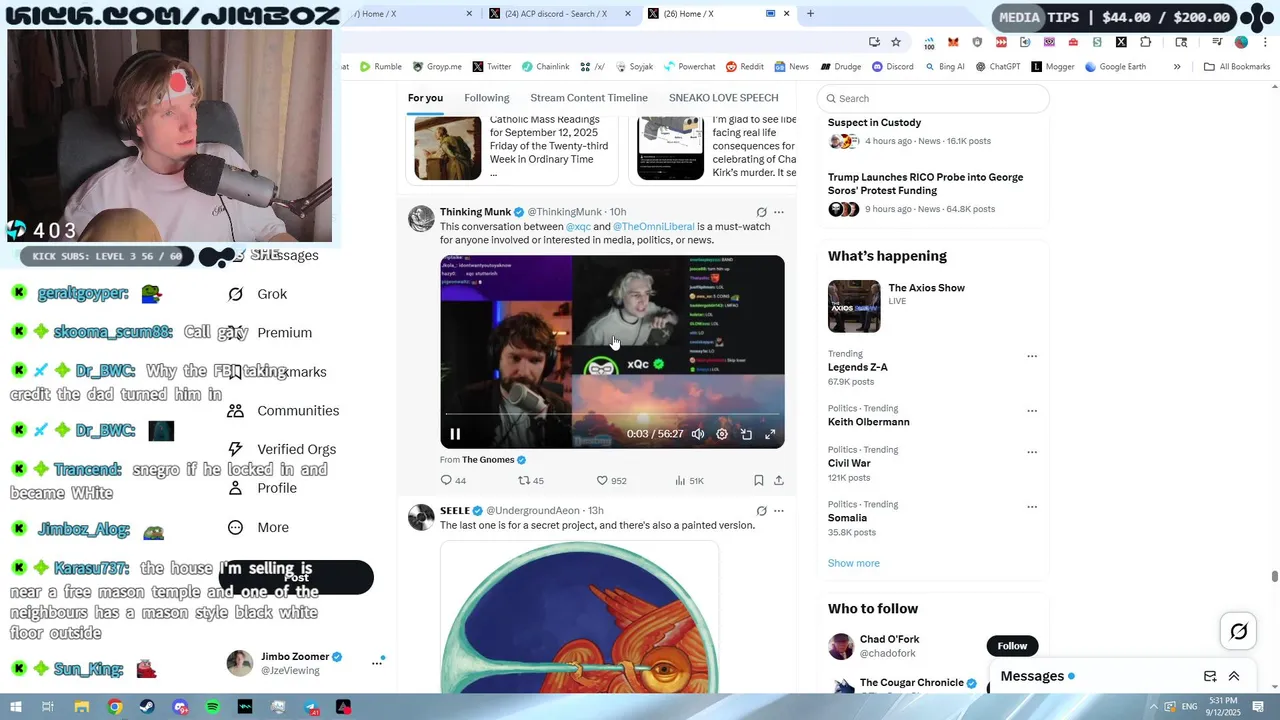The width and height of the screenshot is (1280, 720).
Task: Pause the xQc conversation video
Action: pyautogui.click(x=455, y=434)
